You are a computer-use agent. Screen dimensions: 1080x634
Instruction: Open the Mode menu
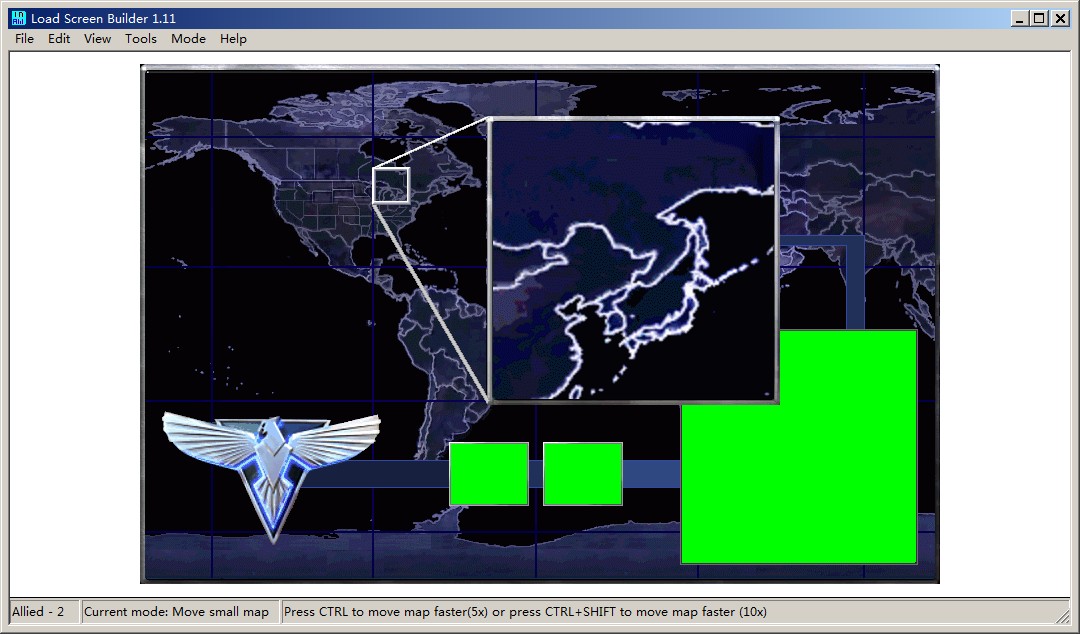tap(188, 39)
